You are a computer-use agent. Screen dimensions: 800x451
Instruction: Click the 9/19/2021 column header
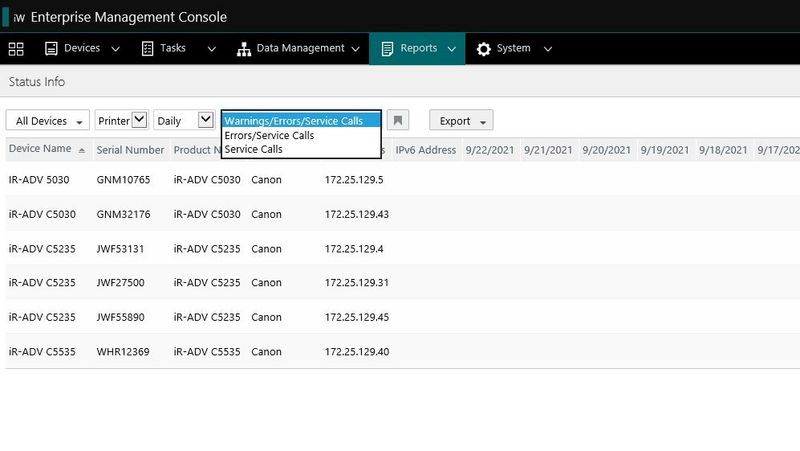[x=665, y=149]
